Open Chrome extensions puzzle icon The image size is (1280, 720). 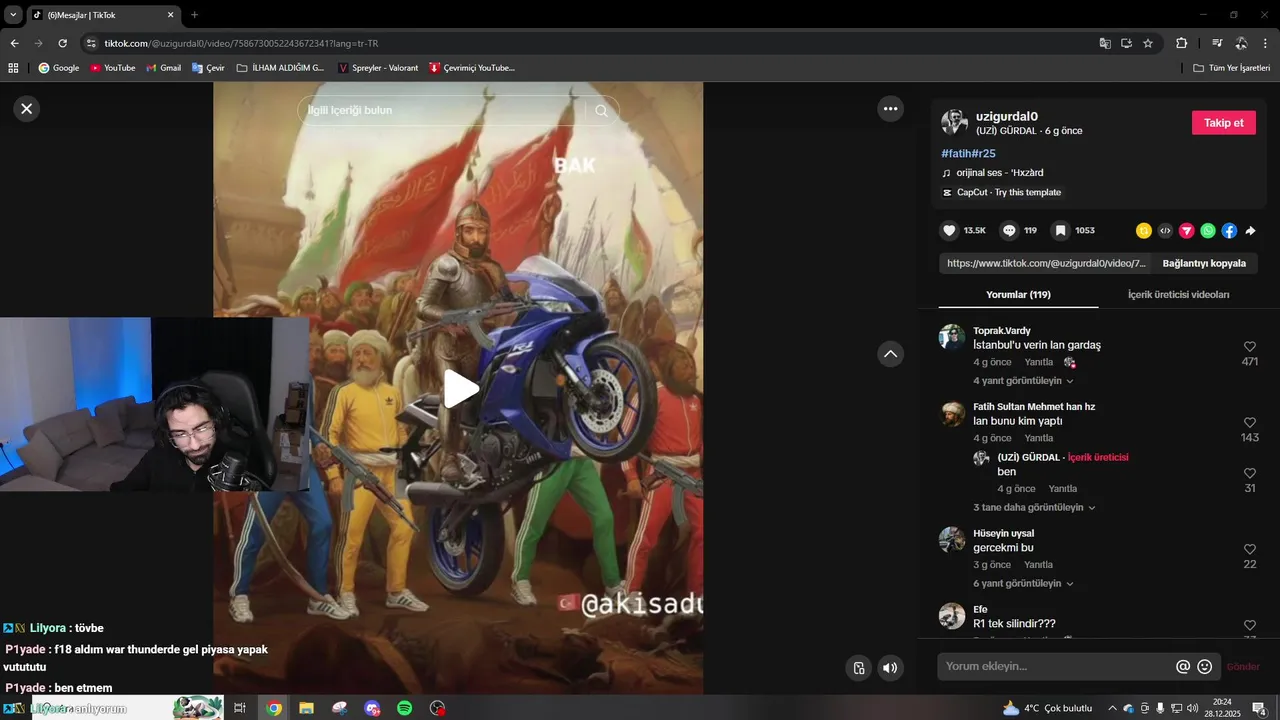pos(1181,43)
